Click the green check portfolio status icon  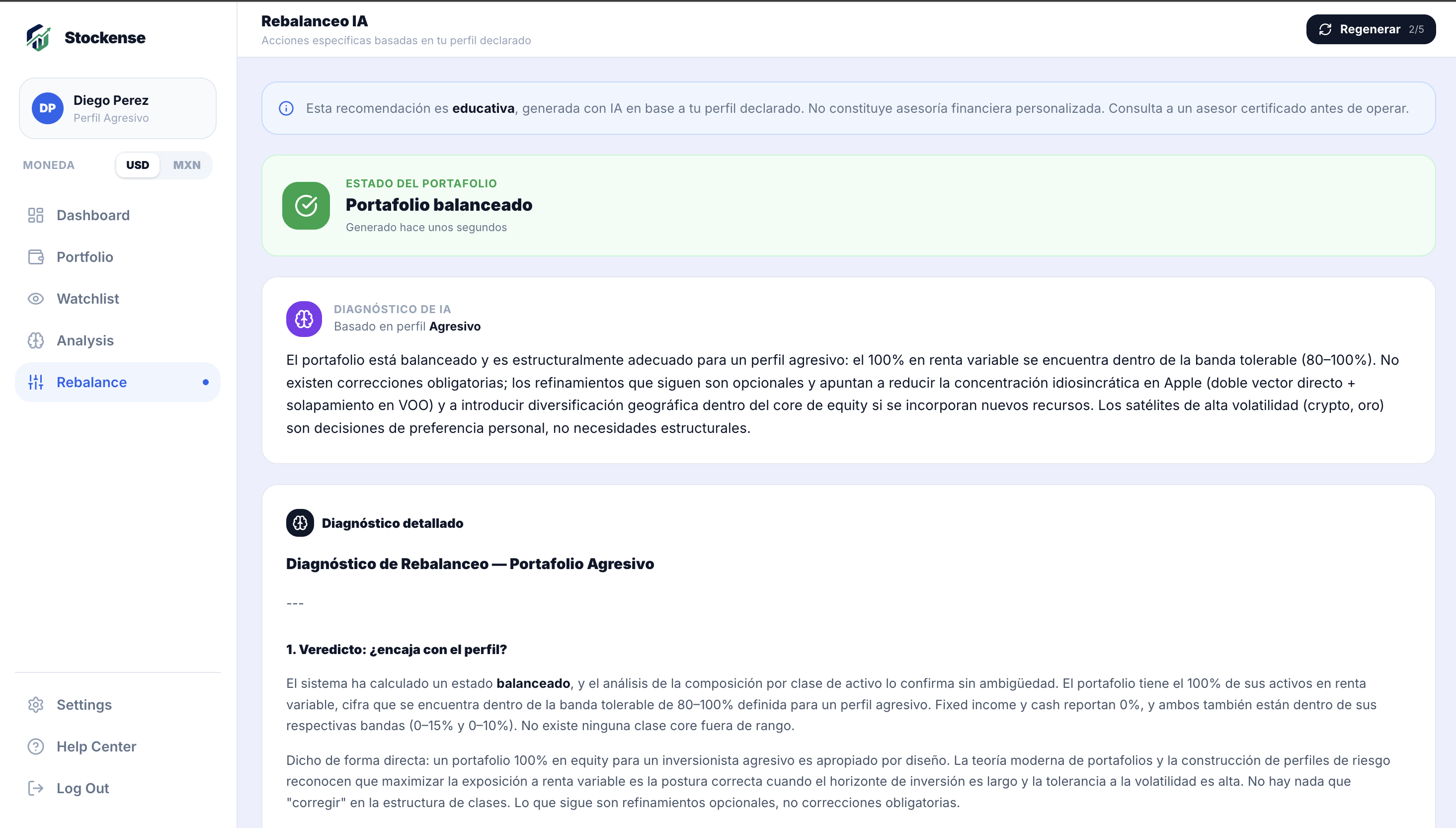click(x=306, y=205)
